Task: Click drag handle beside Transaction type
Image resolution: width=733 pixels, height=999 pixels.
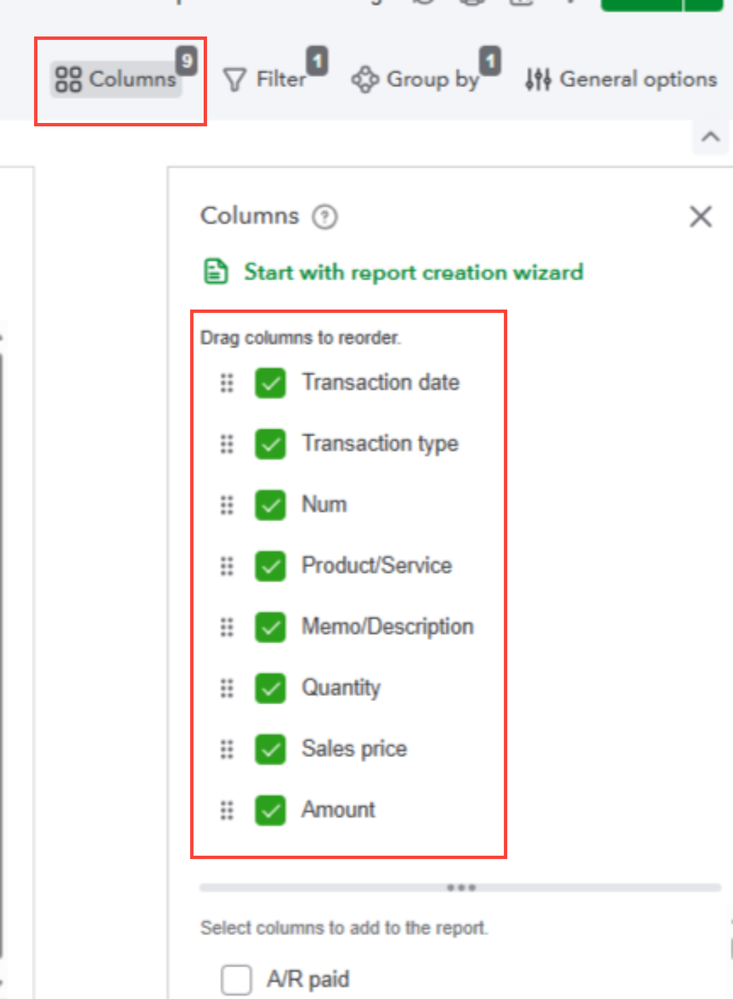Action: 227,444
